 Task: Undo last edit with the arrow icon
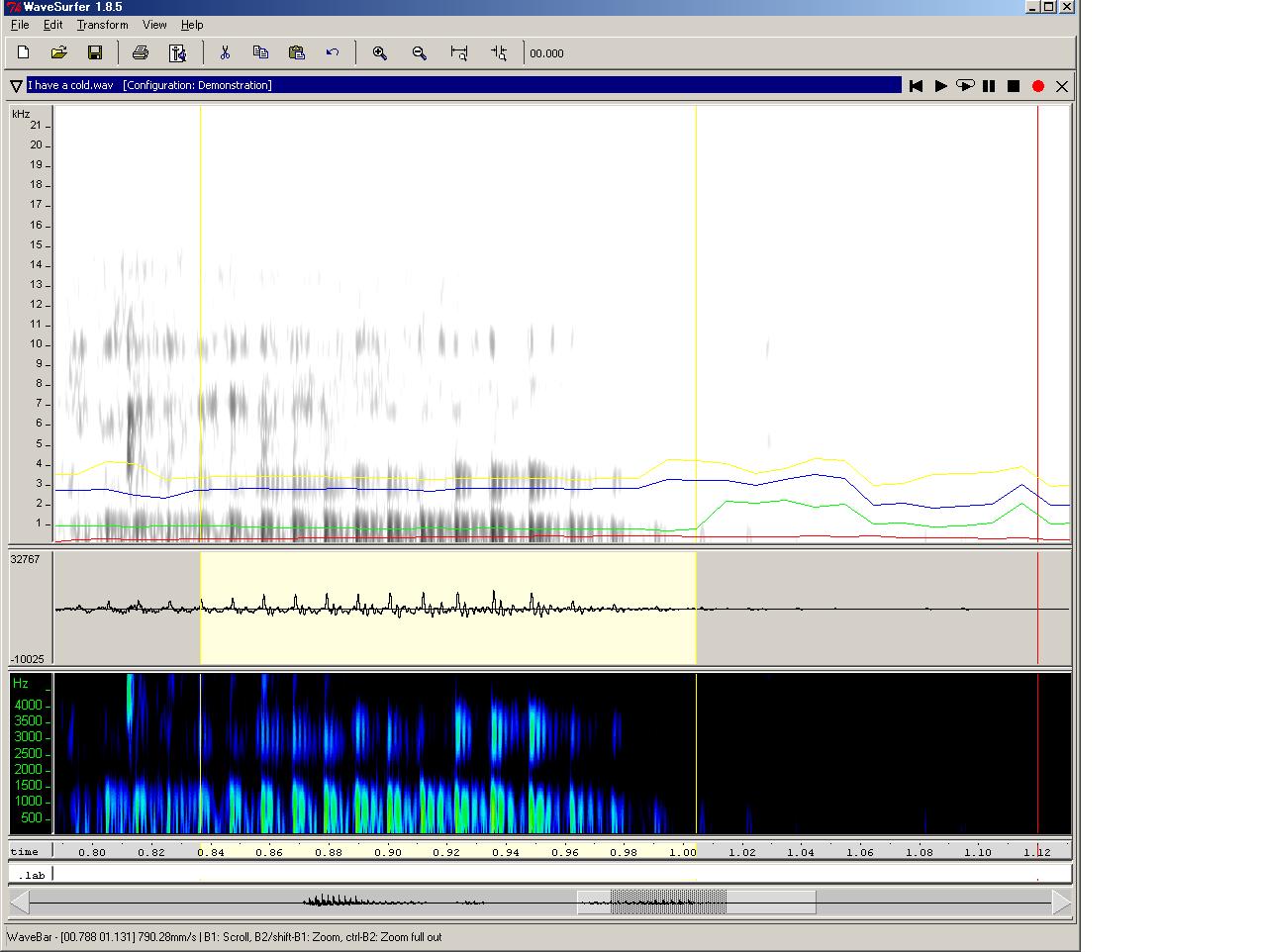click(333, 52)
